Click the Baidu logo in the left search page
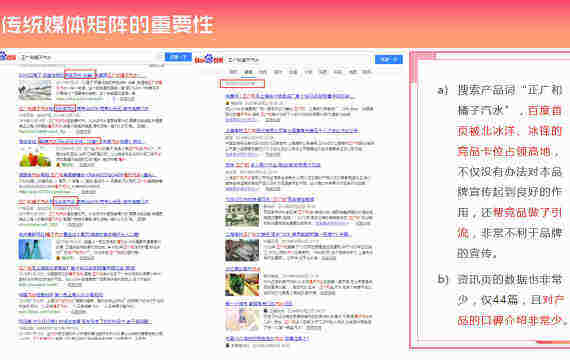570x360 pixels. 8,57
